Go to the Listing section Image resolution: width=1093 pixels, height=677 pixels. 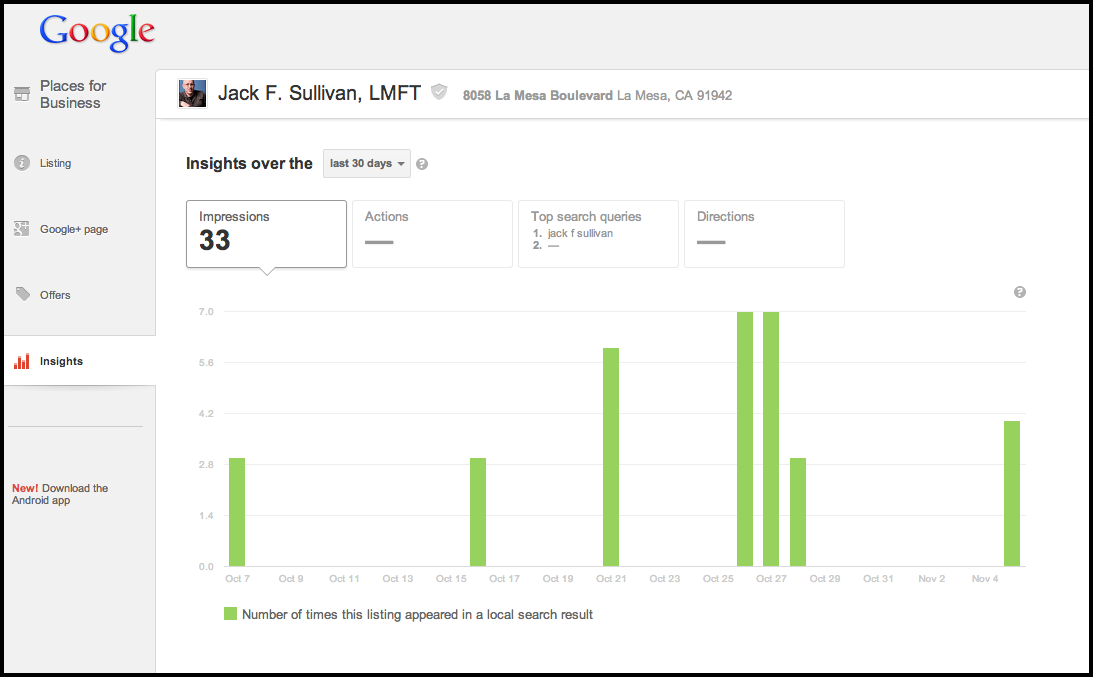[55, 163]
